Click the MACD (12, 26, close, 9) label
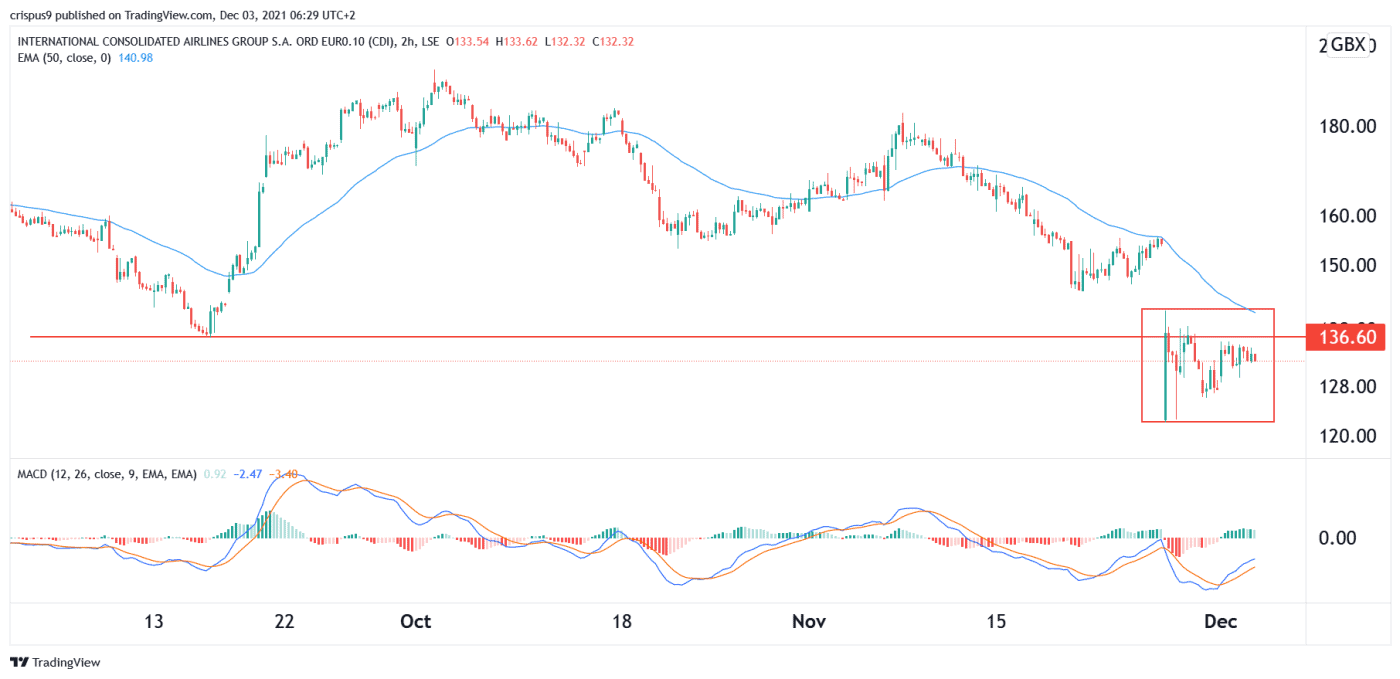Image resolution: width=1400 pixels, height=679 pixels. tap(106, 474)
